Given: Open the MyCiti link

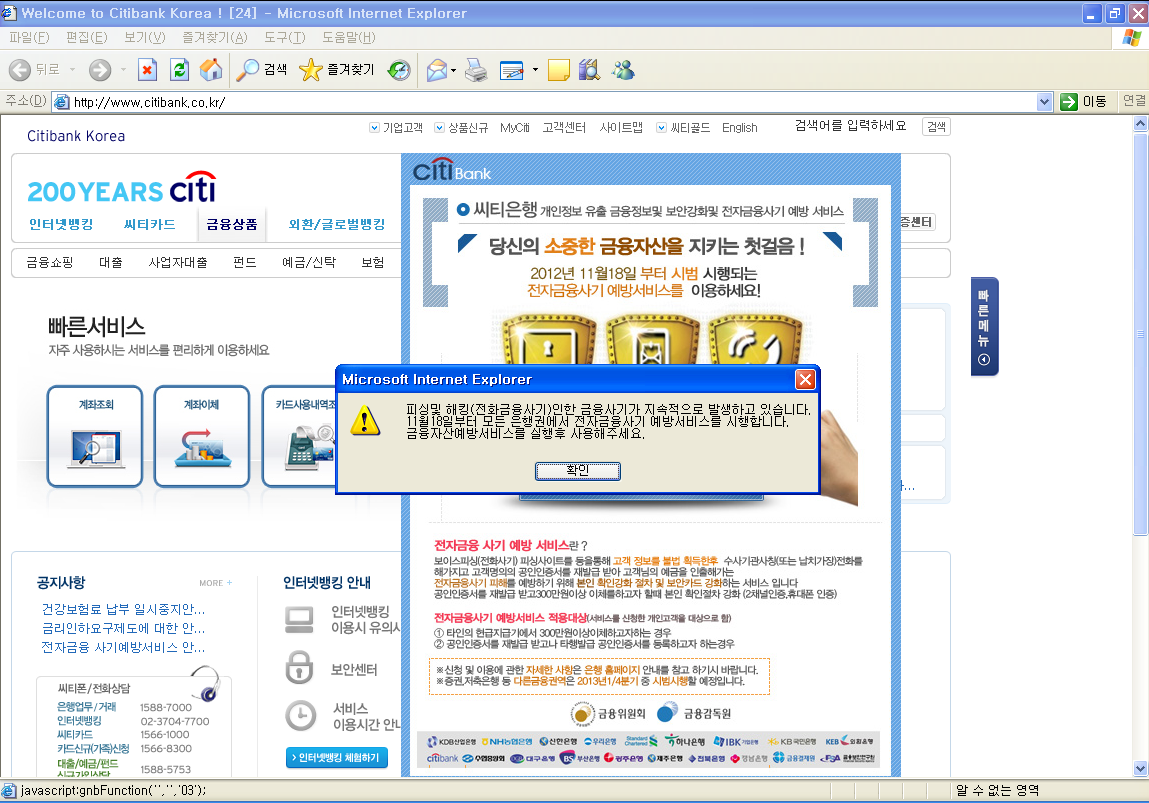Looking at the screenshot, I should pos(514,127).
